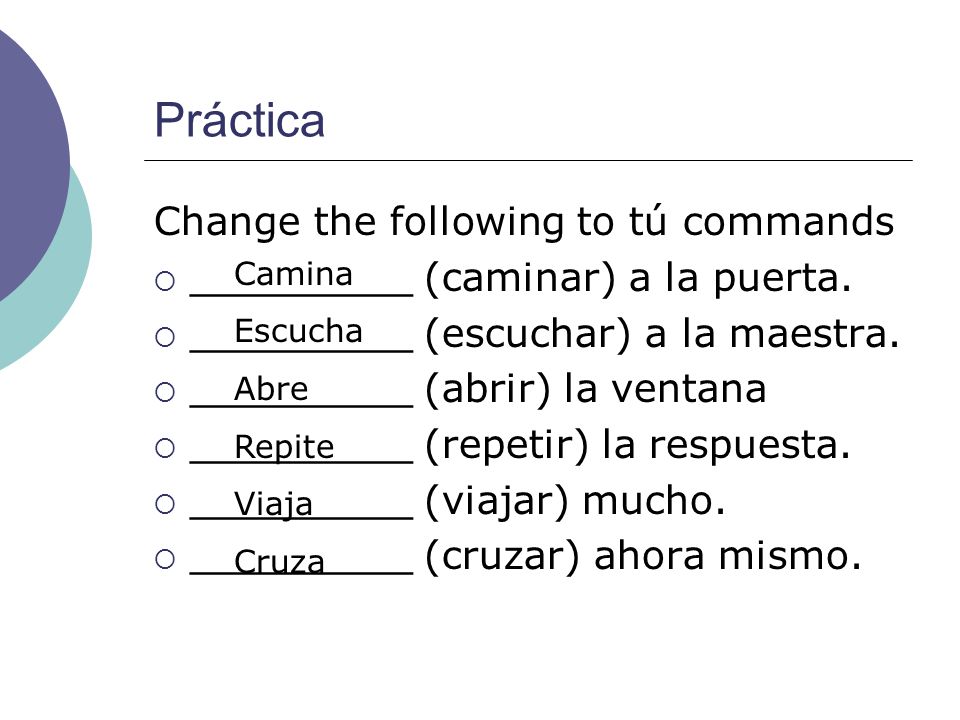Click the text (caminar) a la puerta
Viewport: 960px width, 720px height.
(x=638, y=279)
